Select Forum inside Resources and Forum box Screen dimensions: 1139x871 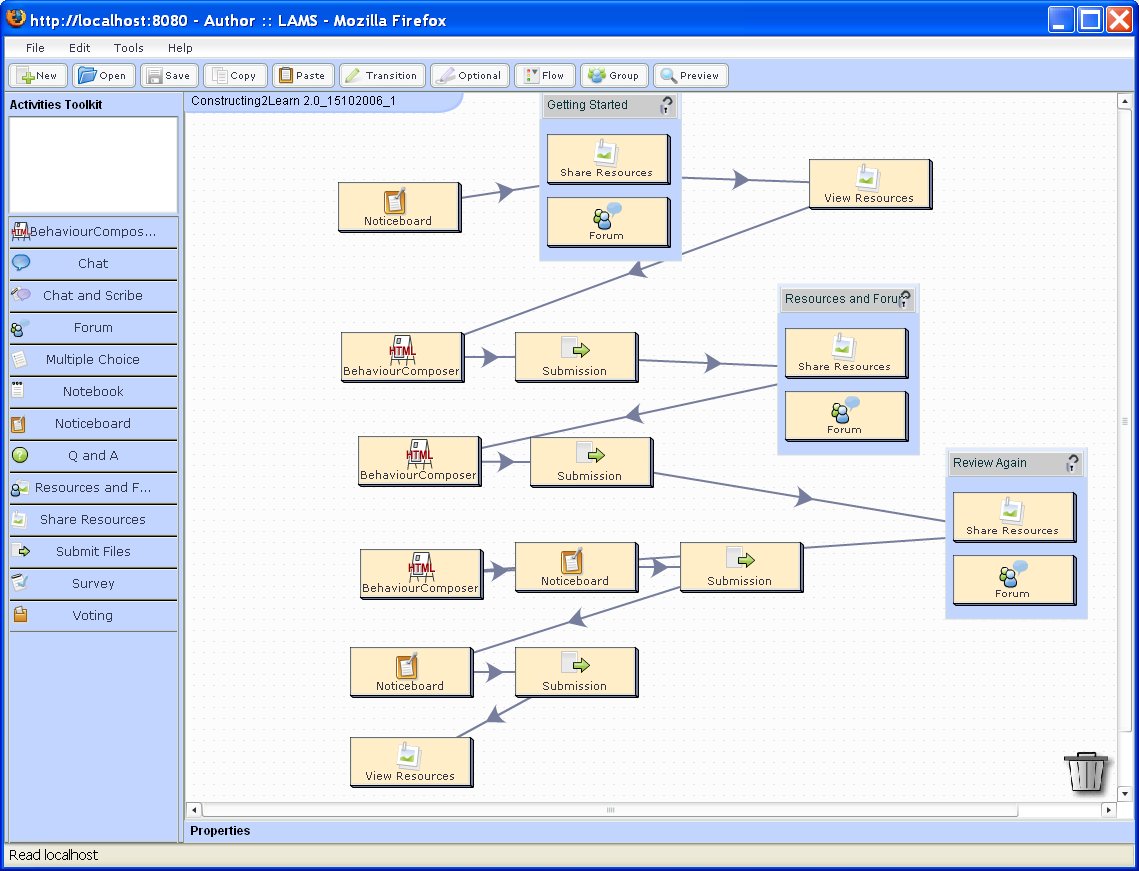pos(845,416)
